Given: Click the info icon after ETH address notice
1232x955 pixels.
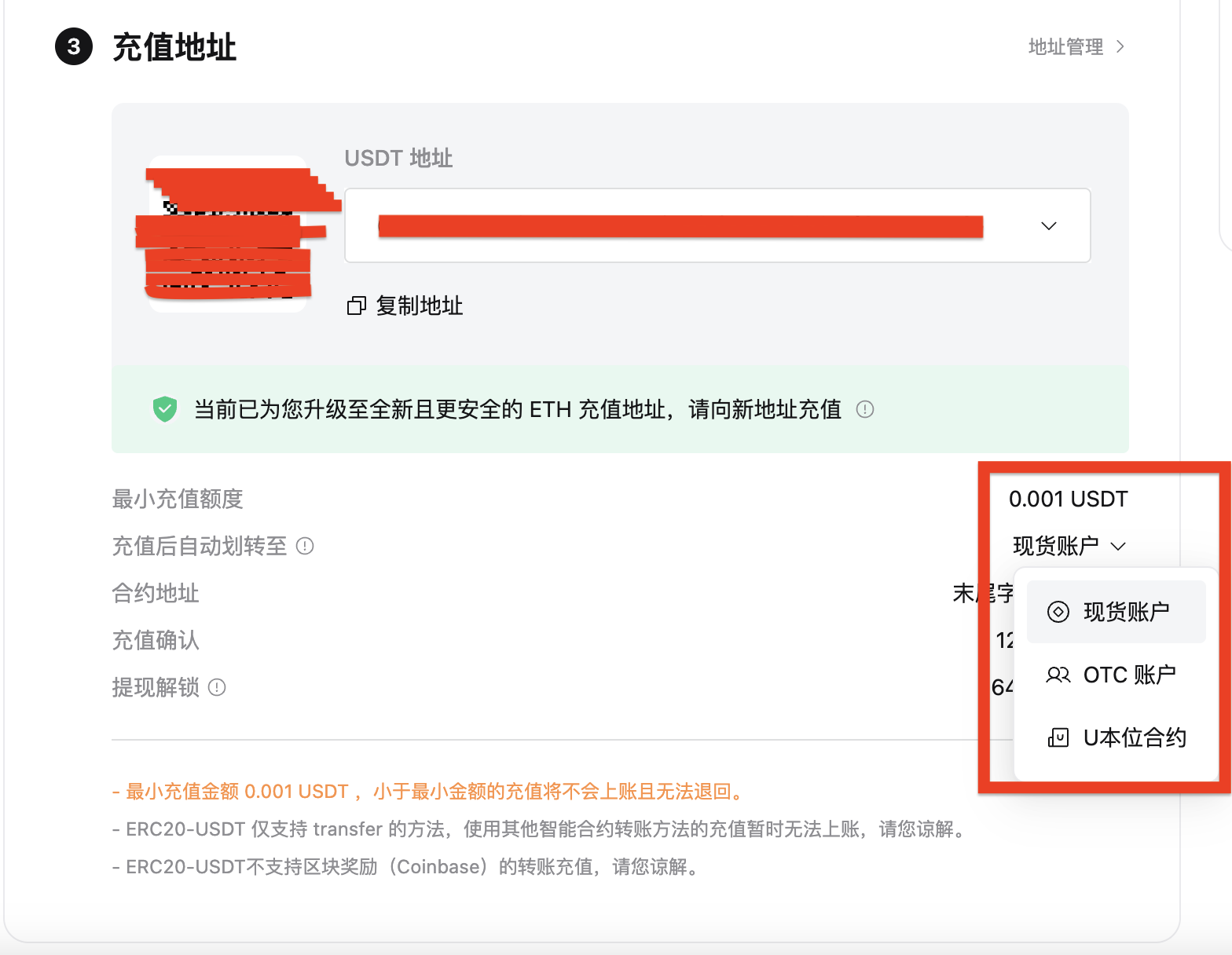Looking at the screenshot, I should click(x=865, y=409).
